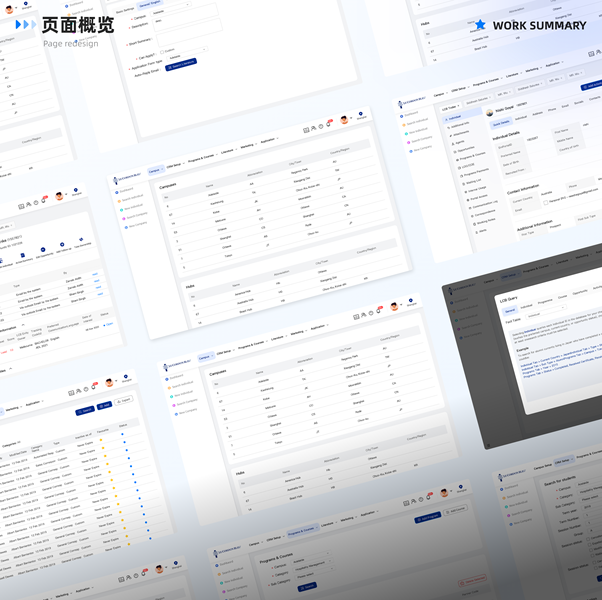Click the blue star beside WORK SUMMARY
Viewport: 602px width, 600px height.
point(480,25)
